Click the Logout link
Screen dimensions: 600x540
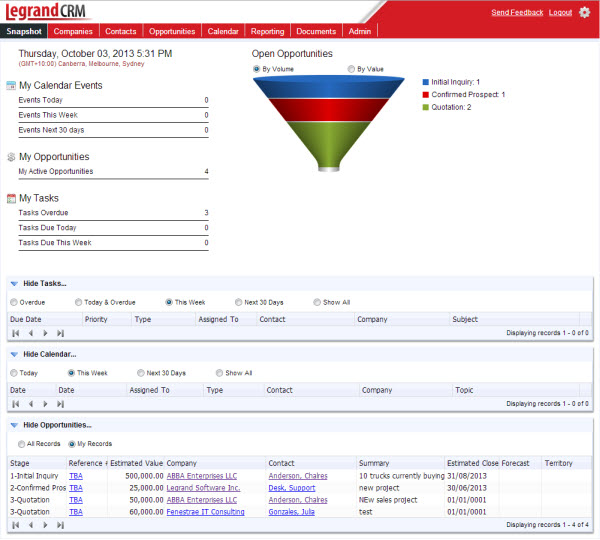point(560,12)
